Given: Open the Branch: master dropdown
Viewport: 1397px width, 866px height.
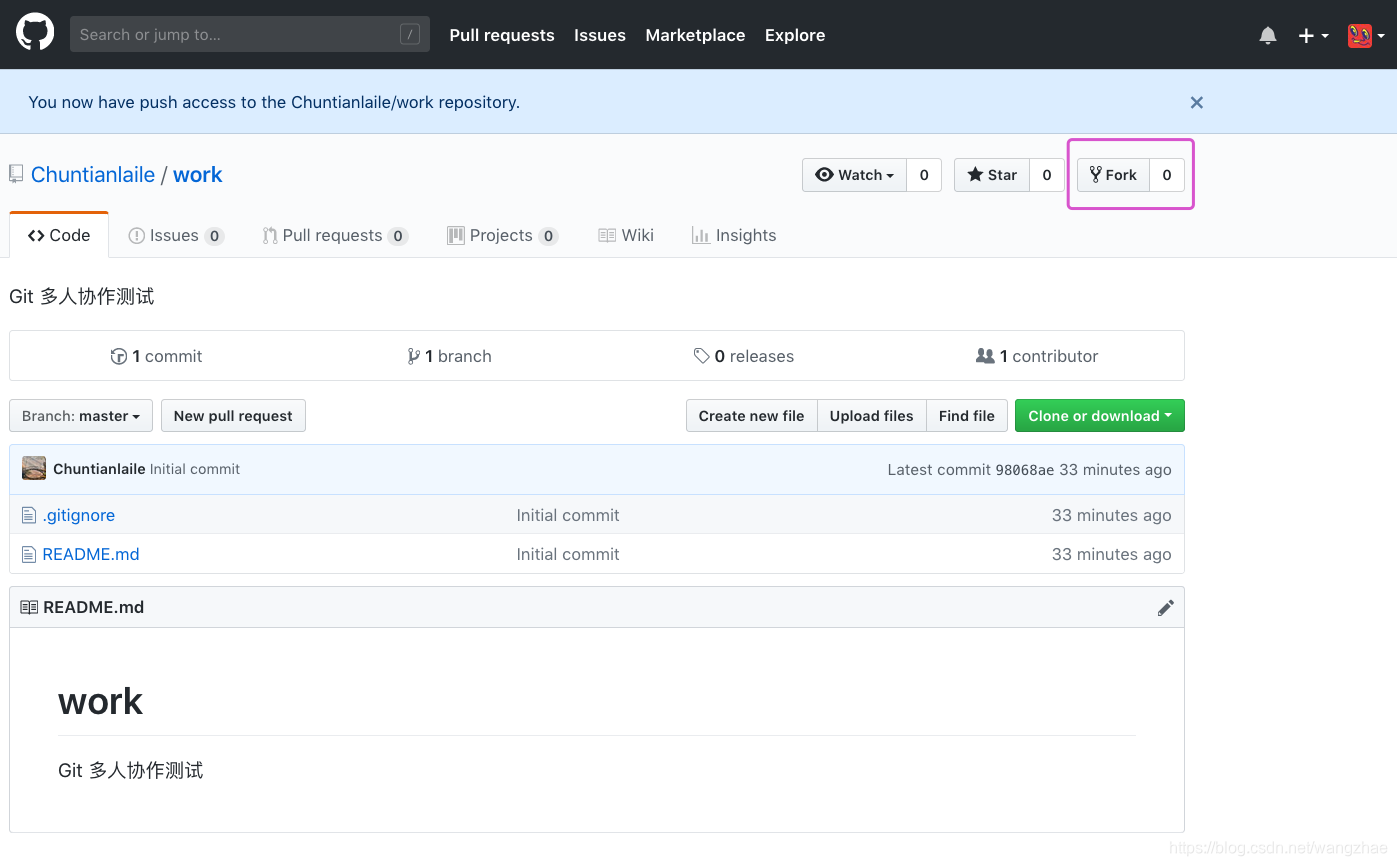Looking at the screenshot, I should pos(81,416).
